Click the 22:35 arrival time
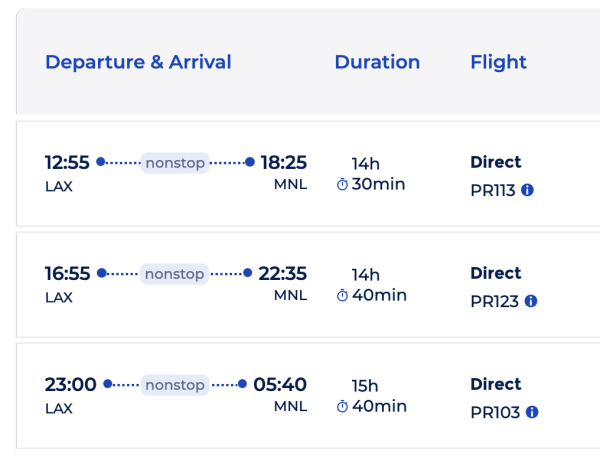The image size is (600, 456). pyautogui.click(x=283, y=274)
